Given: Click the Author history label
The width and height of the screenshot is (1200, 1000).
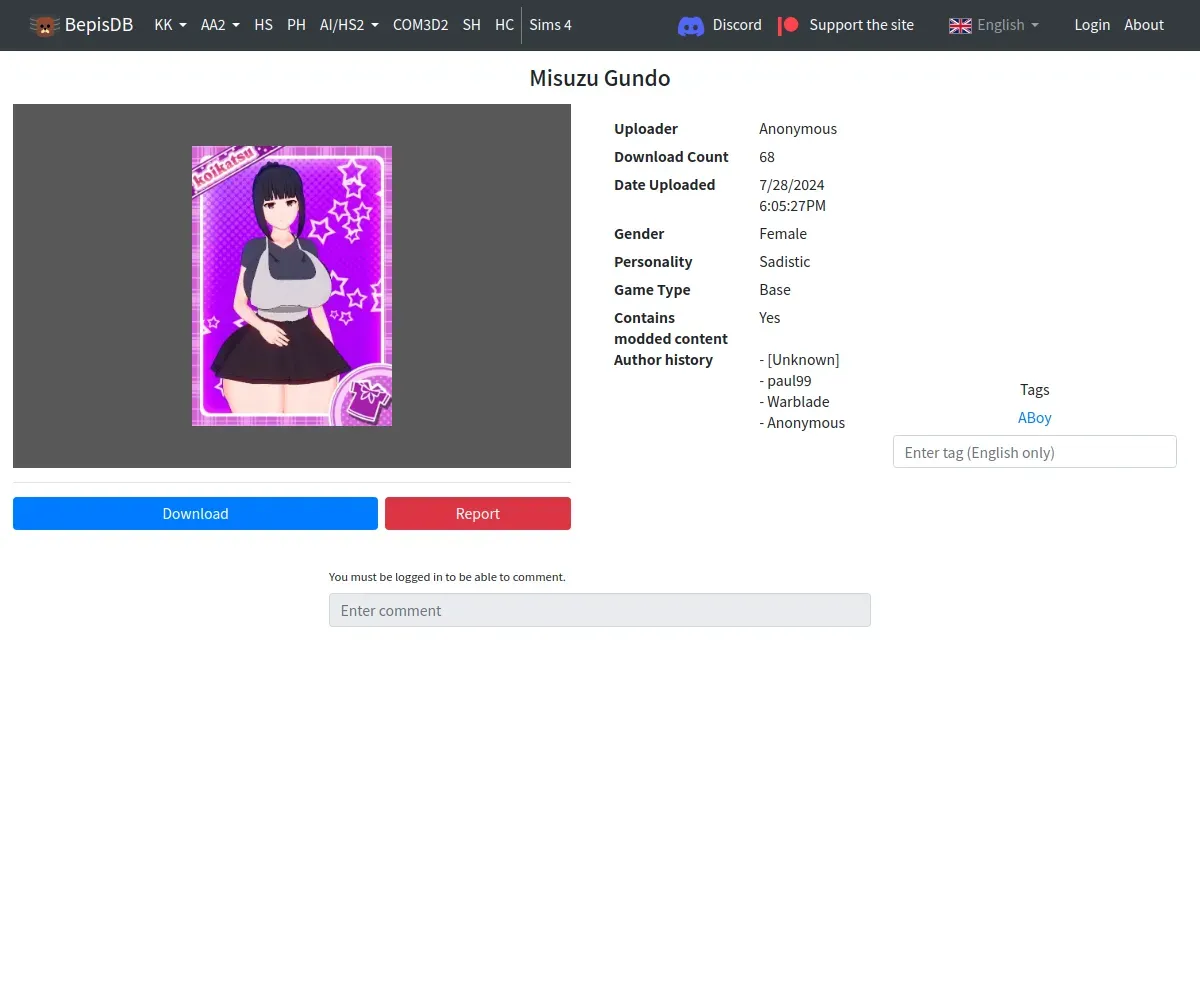Looking at the screenshot, I should tap(663, 360).
